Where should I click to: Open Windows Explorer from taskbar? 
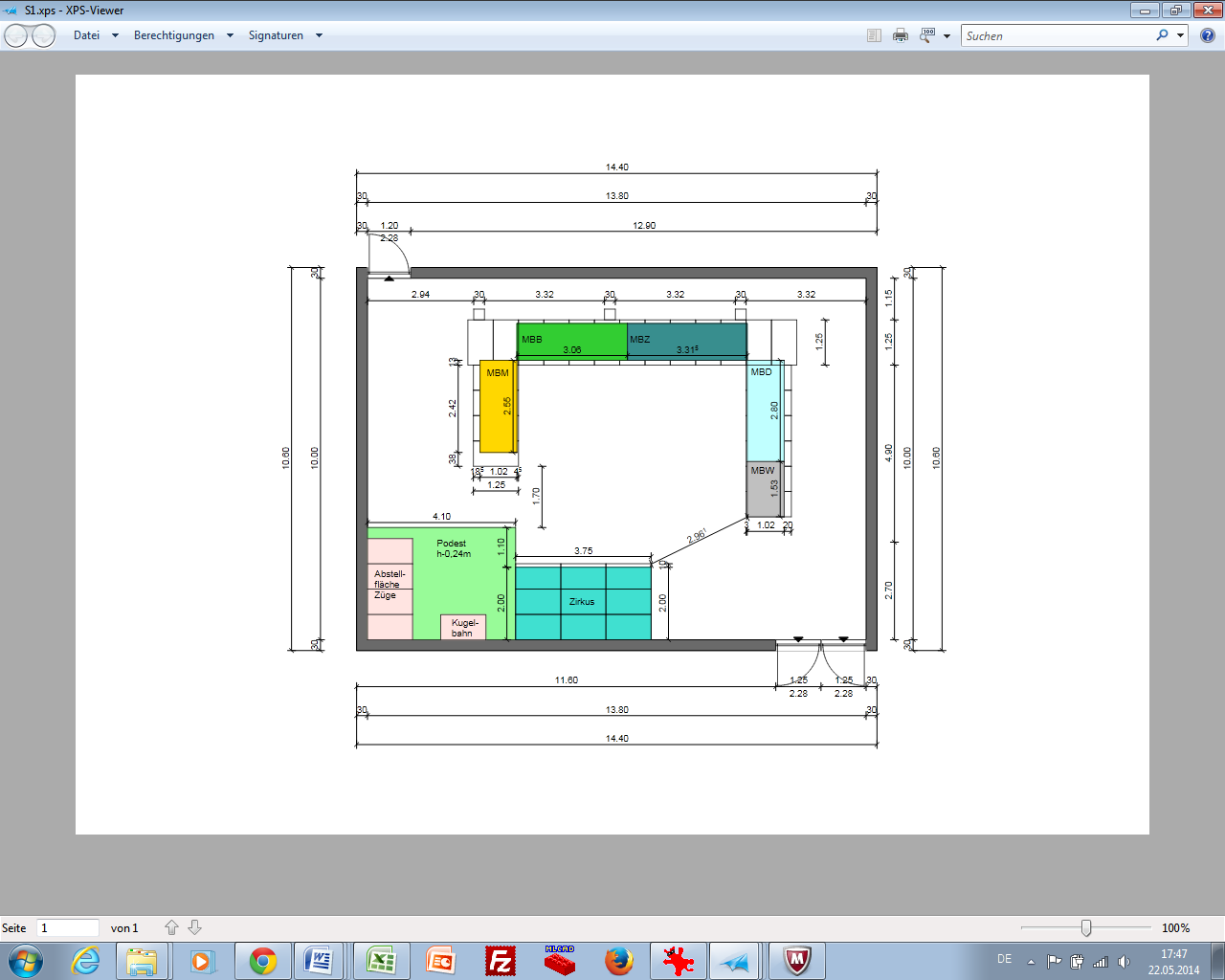[x=142, y=961]
